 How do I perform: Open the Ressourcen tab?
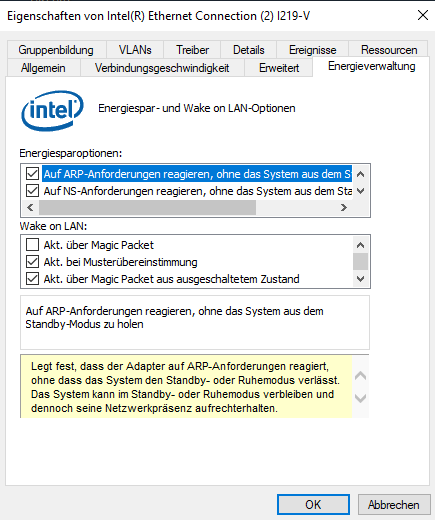click(x=389, y=50)
